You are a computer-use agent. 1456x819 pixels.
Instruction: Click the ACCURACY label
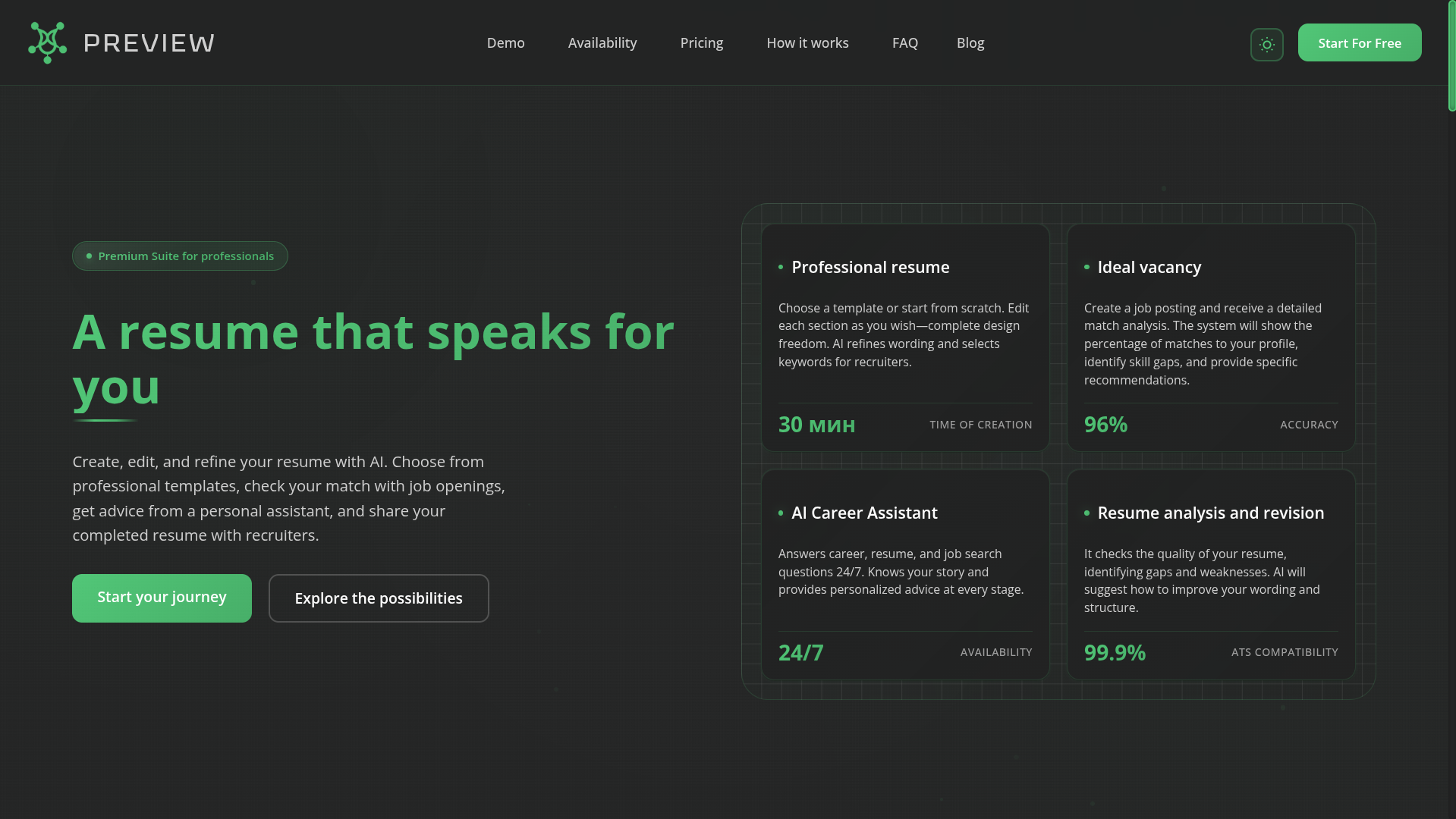click(x=1309, y=425)
